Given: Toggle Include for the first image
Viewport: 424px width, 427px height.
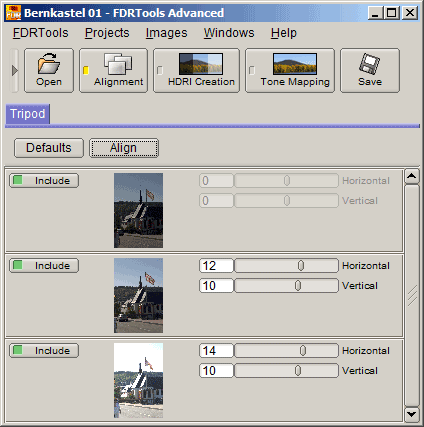Looking at the screenshot, I should [x=44, y=181].
